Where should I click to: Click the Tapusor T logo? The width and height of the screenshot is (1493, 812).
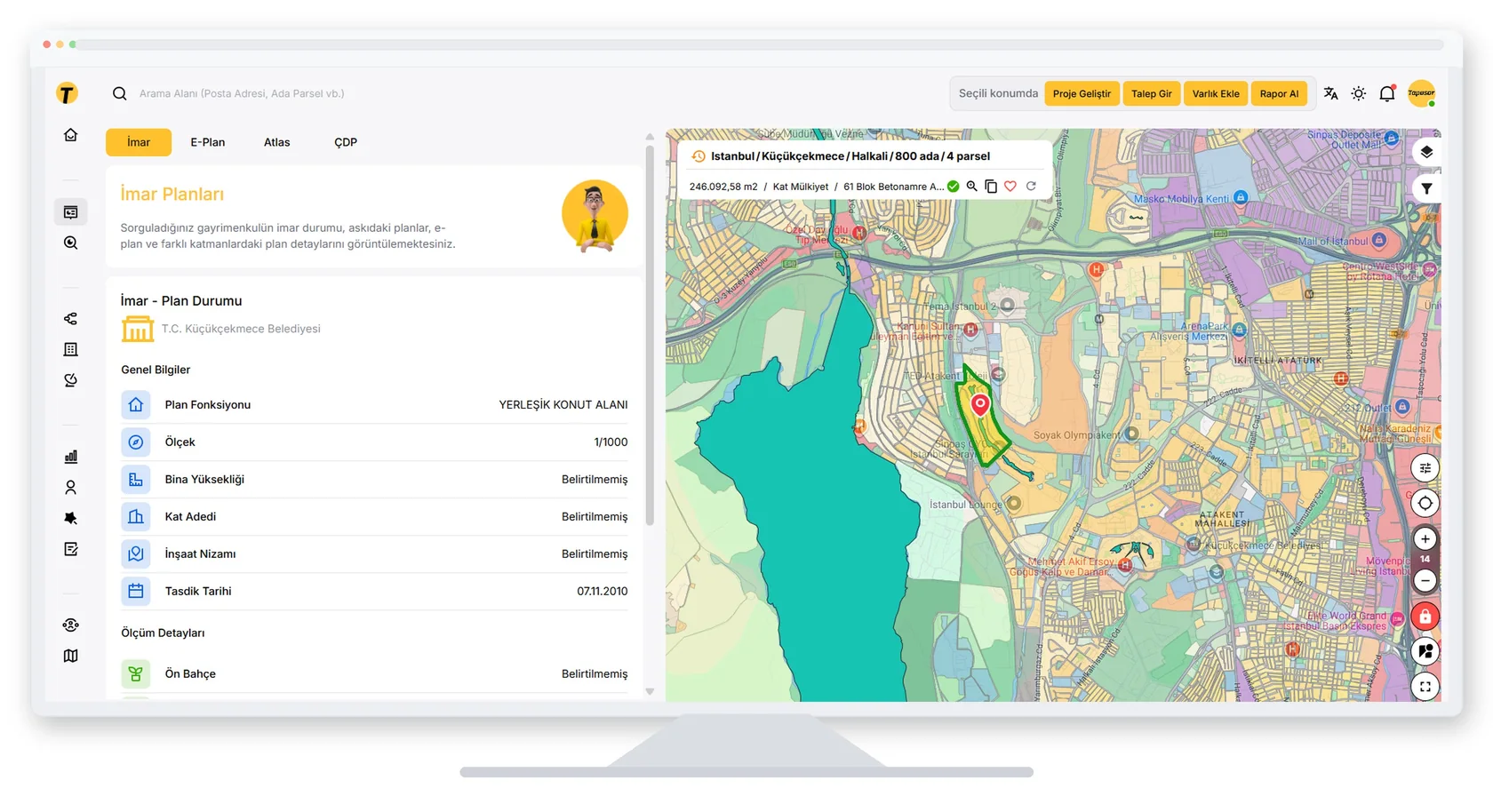[67, 93]
